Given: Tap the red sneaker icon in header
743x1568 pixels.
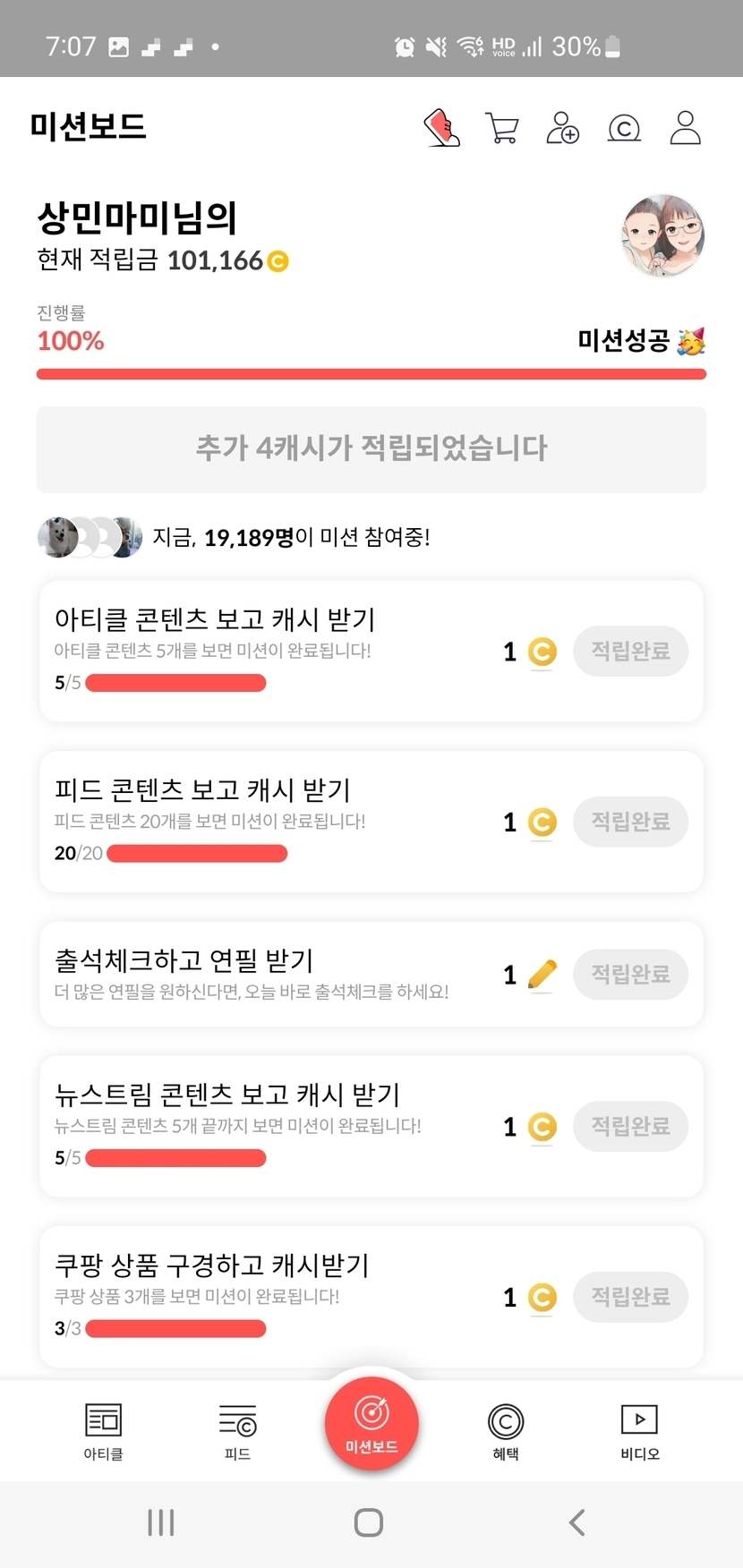Looking at the screenshot, I should (441, 128).
